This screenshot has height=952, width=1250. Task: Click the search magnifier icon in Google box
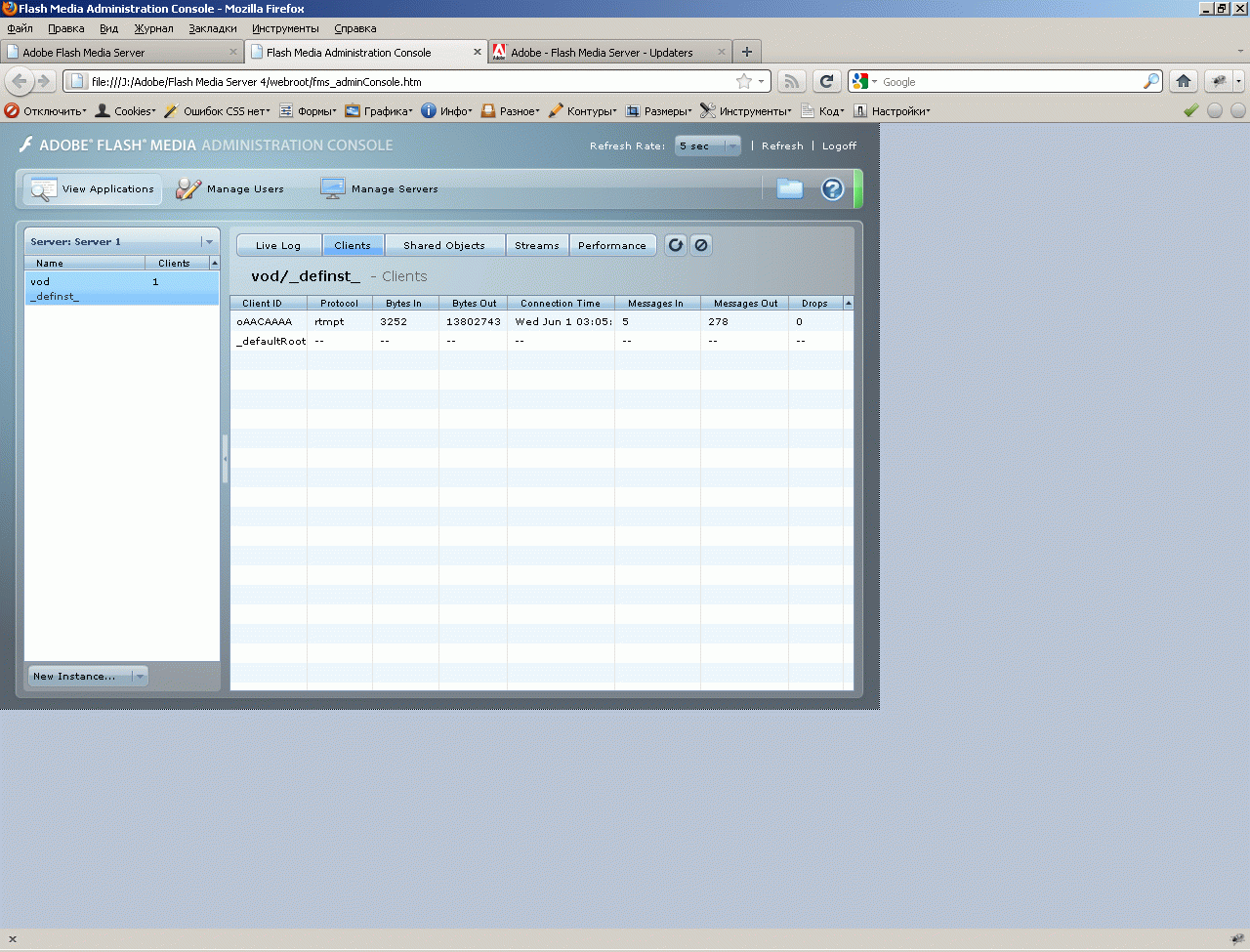[x=1151, y=81]
